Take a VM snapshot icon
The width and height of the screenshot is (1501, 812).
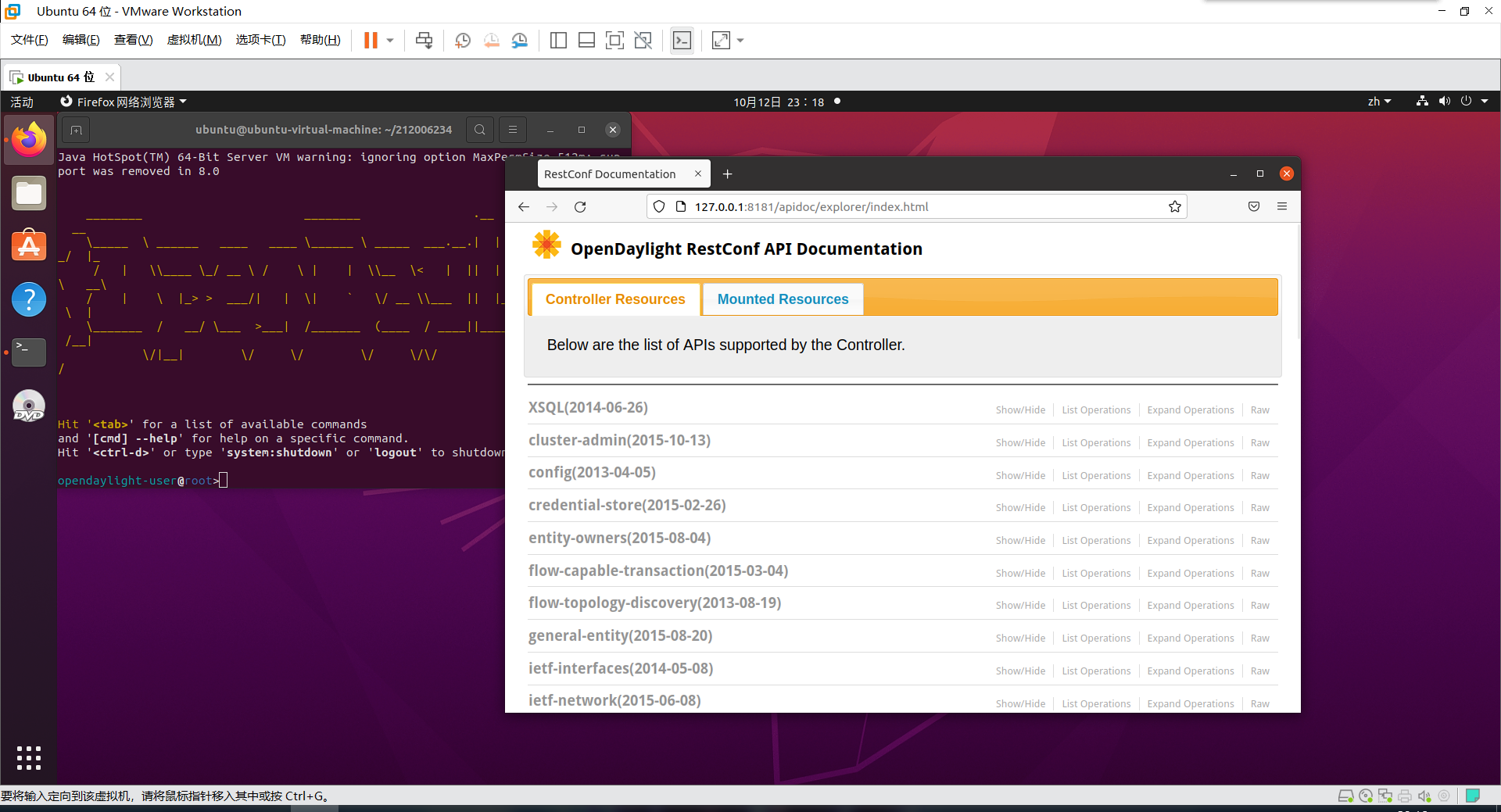tap(463, 41)
